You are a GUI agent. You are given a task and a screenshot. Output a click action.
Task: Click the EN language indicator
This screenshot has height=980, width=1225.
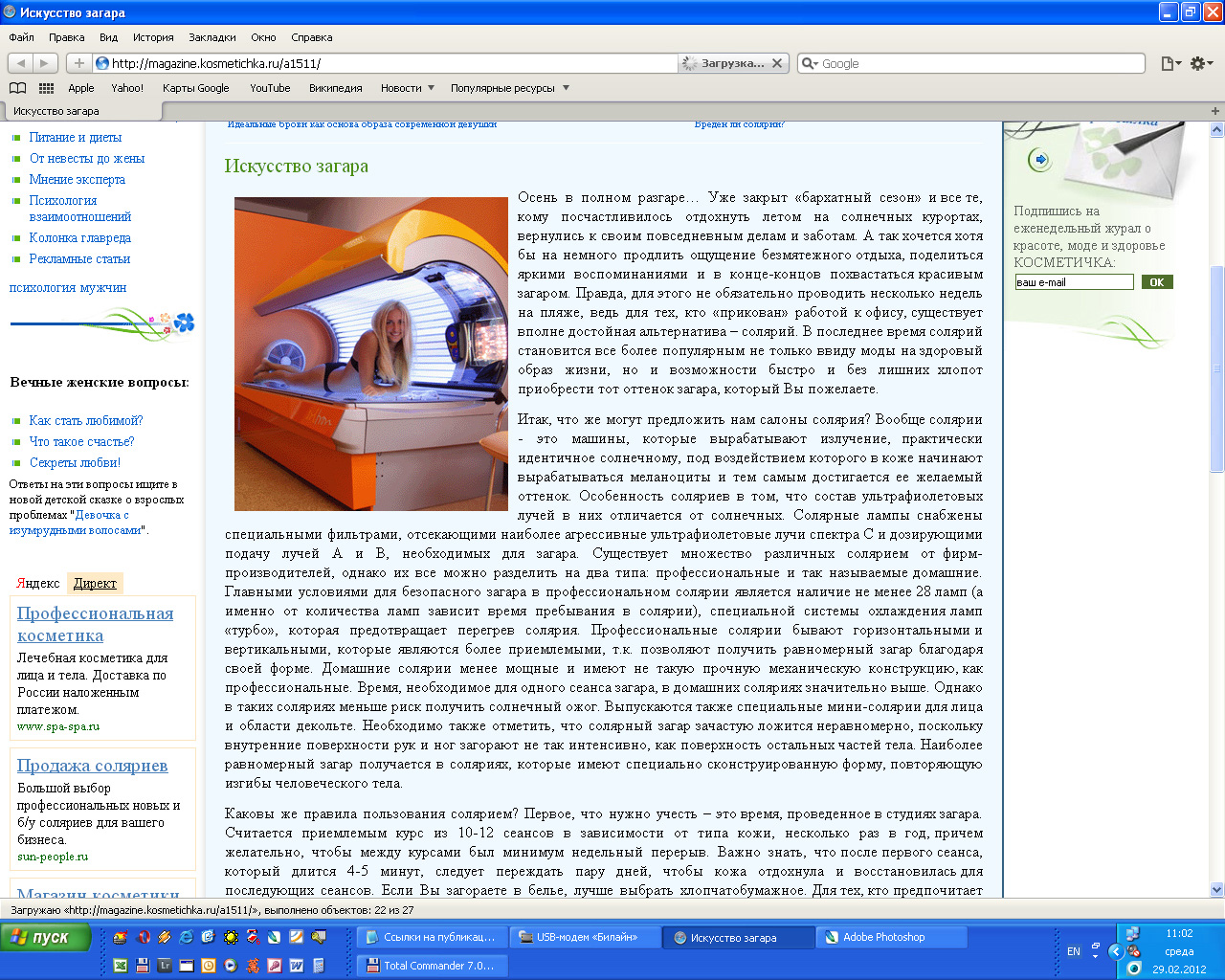click(1074, 951)
